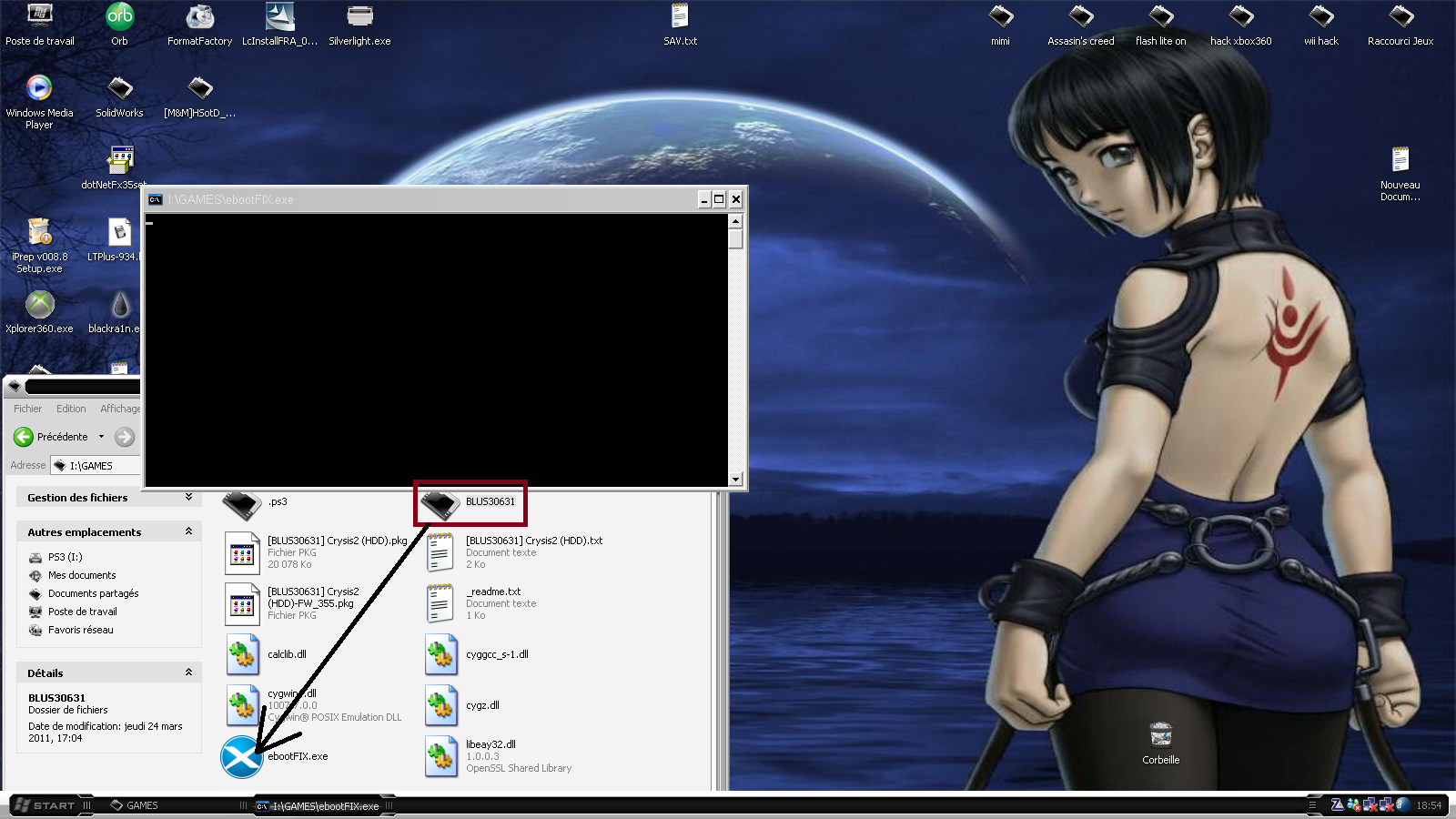Collapse the Détails panel
The width and height of the screenshot is (1456, 819).
188,672
